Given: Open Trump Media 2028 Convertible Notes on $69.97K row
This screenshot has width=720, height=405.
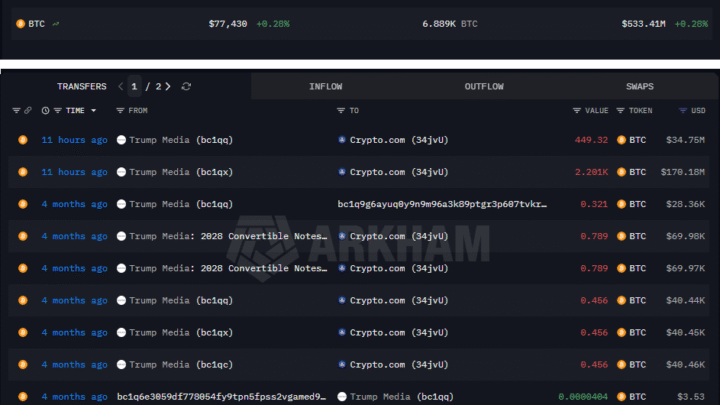Looking at the screenshot, I should click(228, 268).
